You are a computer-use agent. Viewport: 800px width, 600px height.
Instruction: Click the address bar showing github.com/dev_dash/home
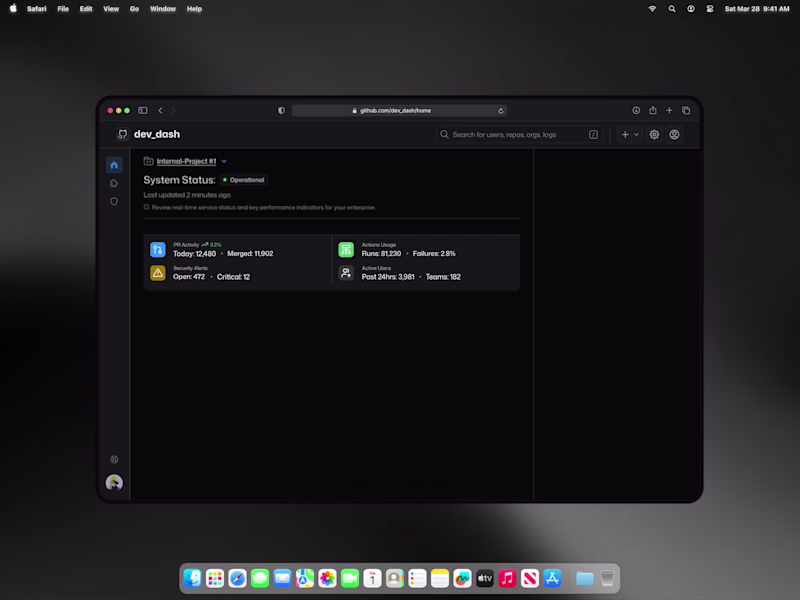tap(399, 110)
